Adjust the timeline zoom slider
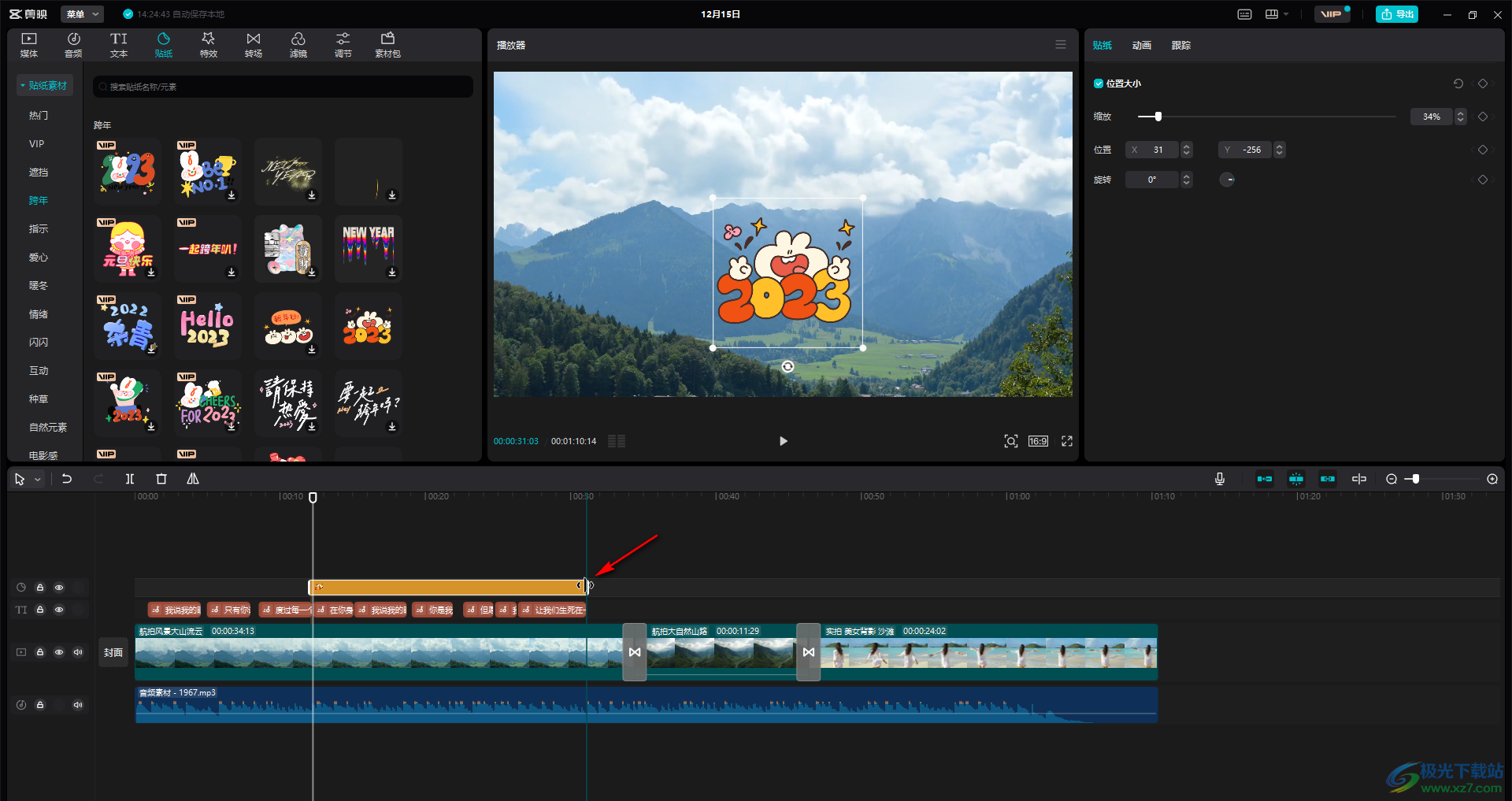This screenshot has height=801, width=1512. pyautogui.click(x=1415, y=479)
